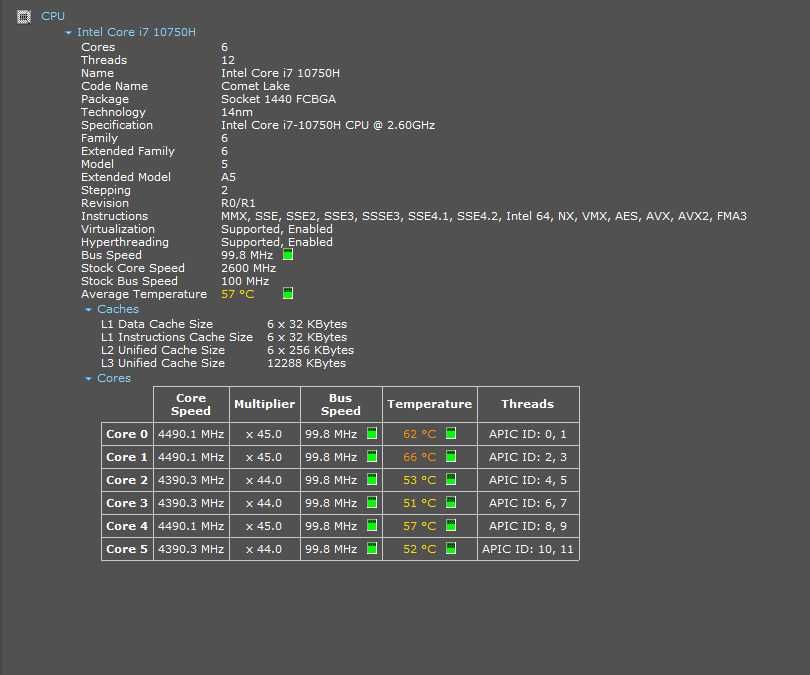
Task: Click the 66 °C temperature value
Action: tap(419, 457)
